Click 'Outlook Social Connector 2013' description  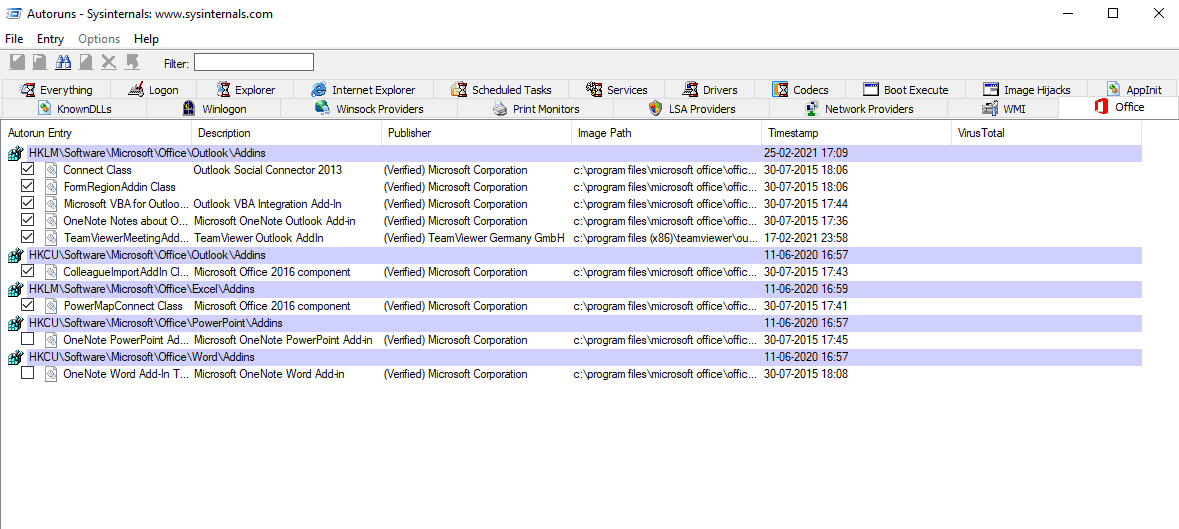(268, 170)
